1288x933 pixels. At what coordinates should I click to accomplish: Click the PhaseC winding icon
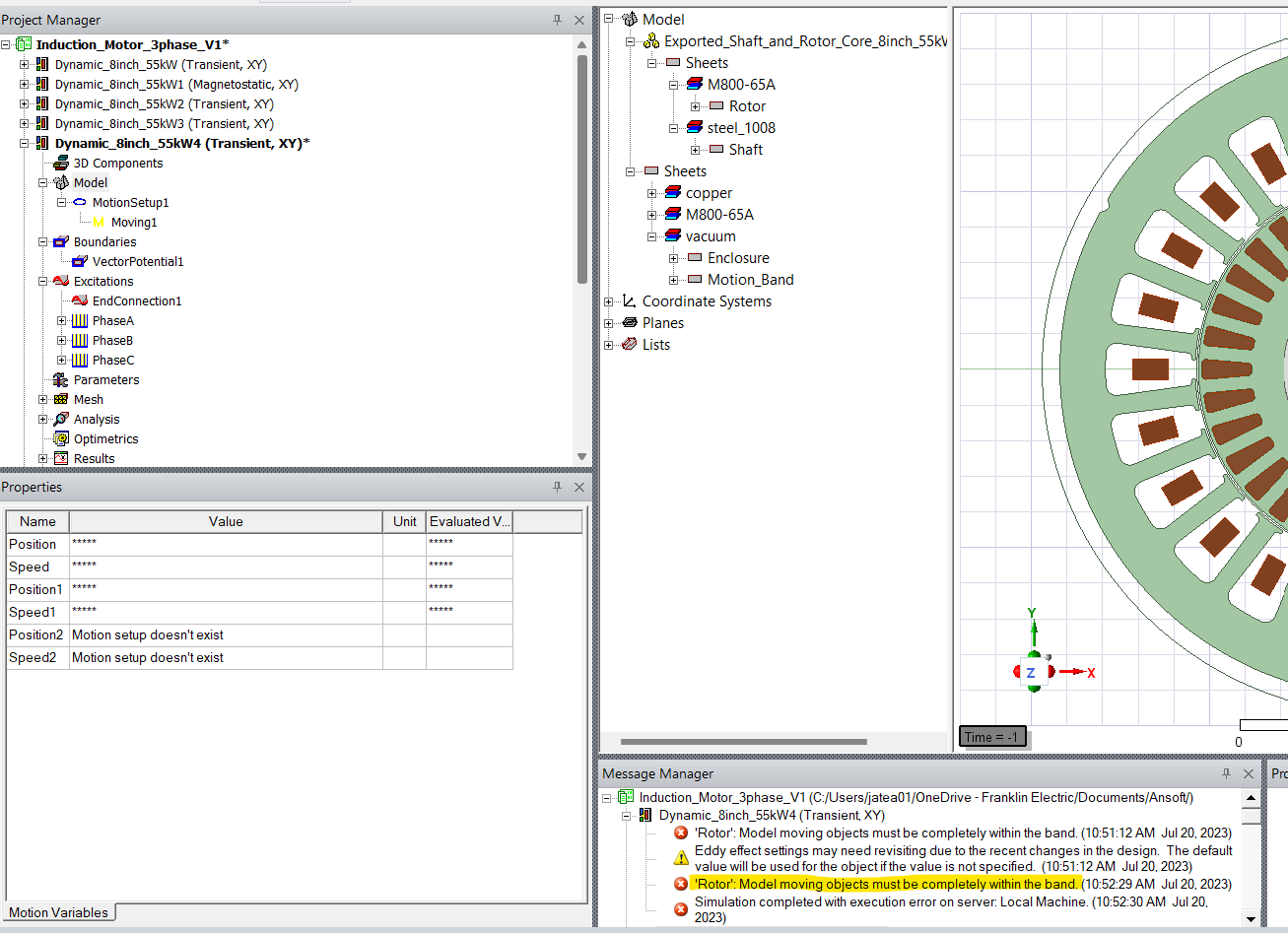point(80,360)
